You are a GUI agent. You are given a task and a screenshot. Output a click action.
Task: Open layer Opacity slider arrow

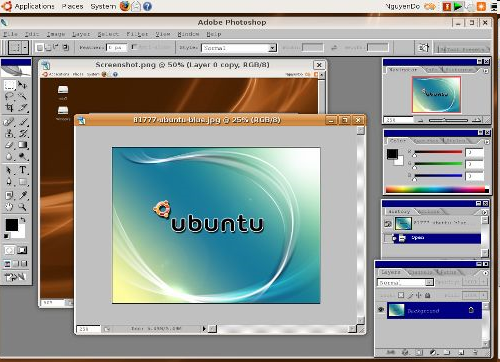pos(483,282)
